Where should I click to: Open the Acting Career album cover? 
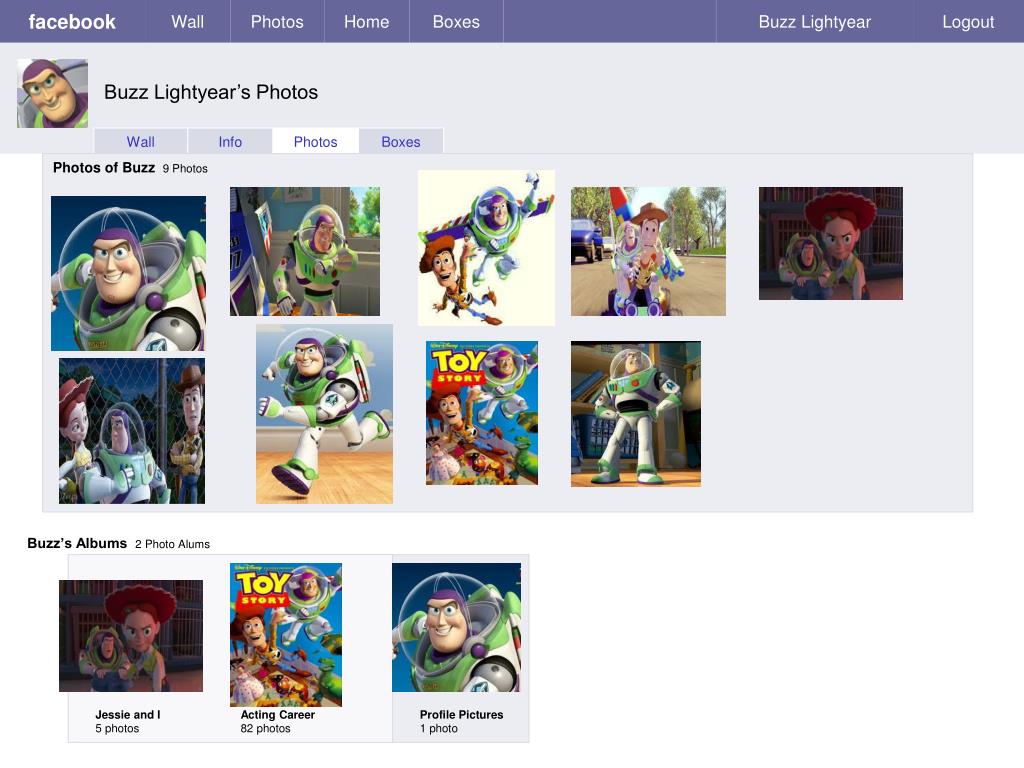(285, 635)
